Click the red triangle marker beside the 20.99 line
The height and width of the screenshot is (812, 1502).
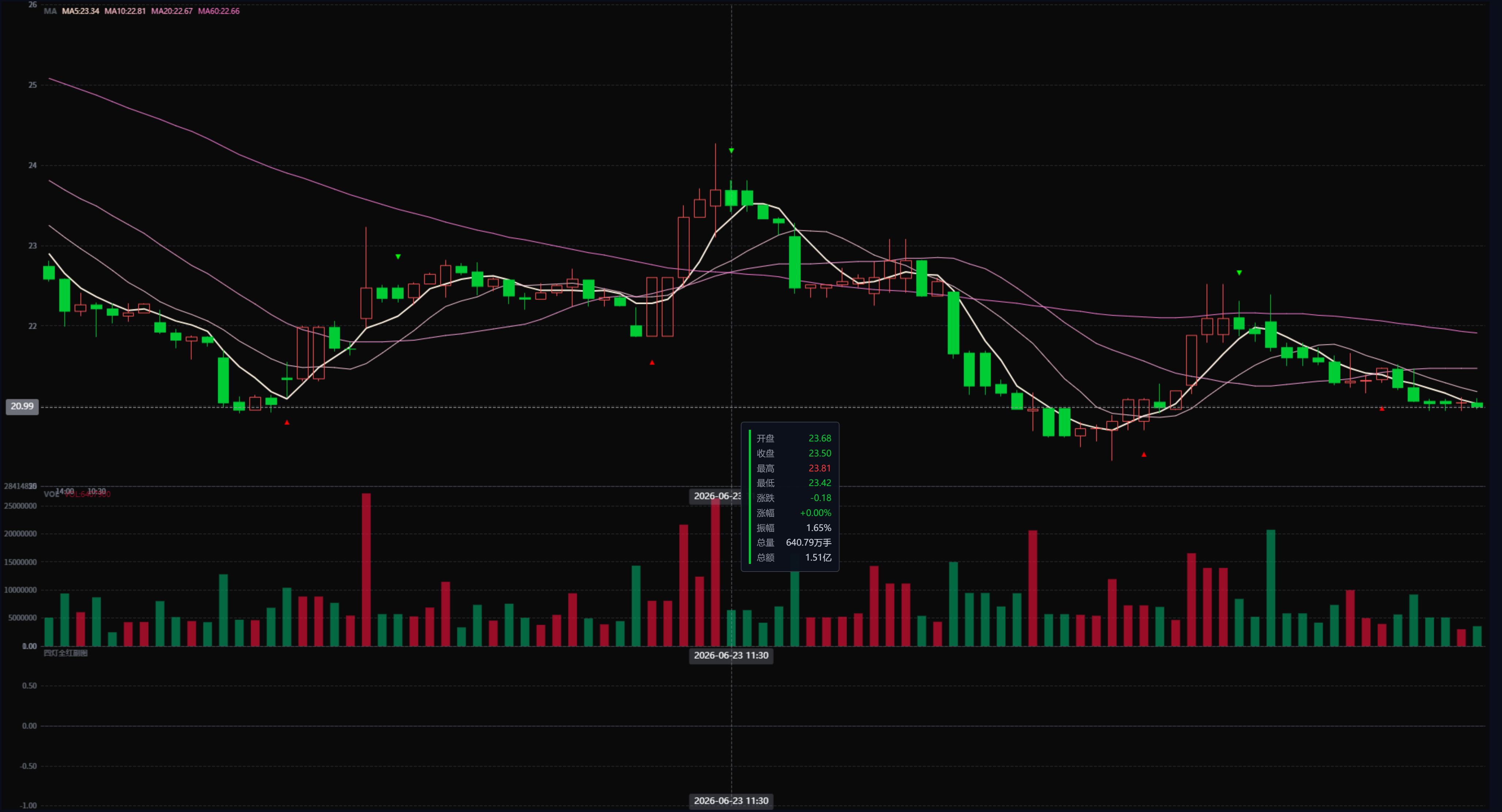(1381, 409)
